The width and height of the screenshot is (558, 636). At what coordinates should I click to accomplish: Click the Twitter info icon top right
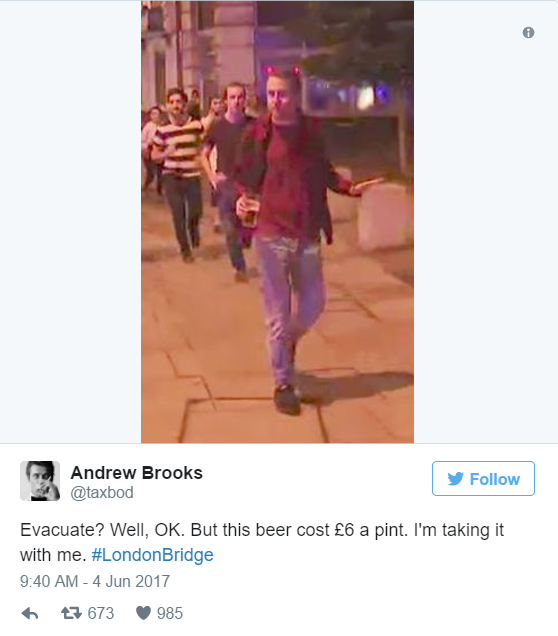528,32
